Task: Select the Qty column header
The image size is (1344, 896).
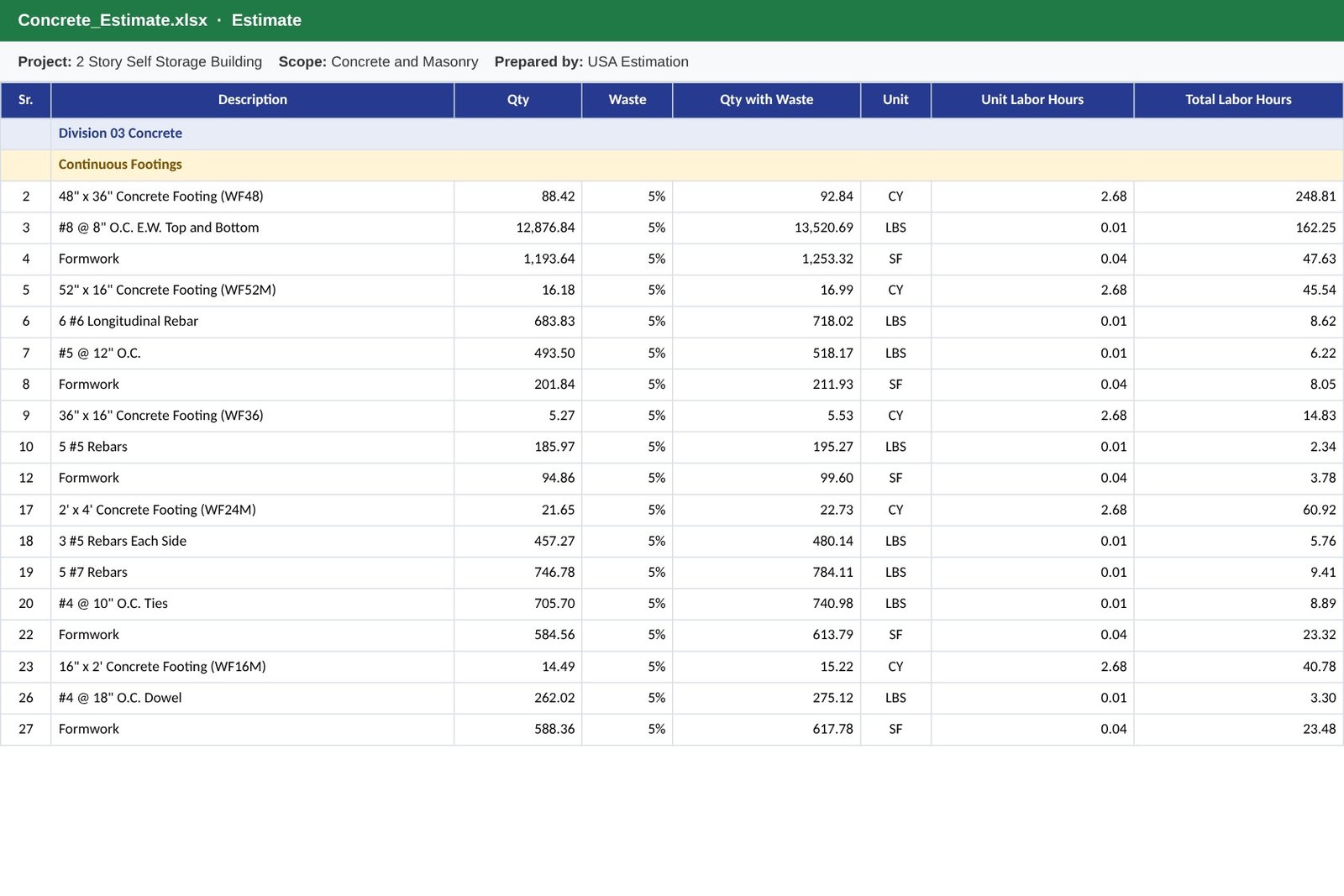Action: [x=517, y=100]
